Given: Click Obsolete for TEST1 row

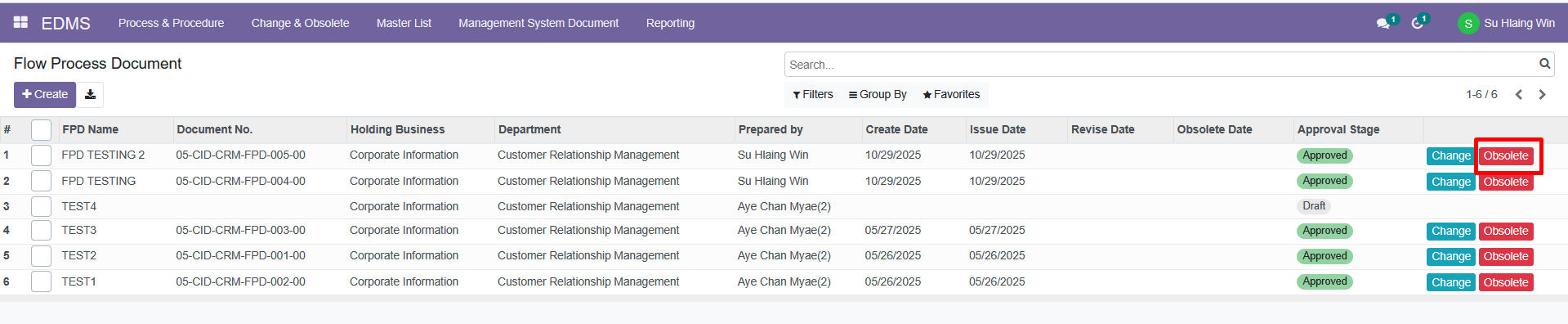Looking at the screenshot, I should (x=1506, y=282).
